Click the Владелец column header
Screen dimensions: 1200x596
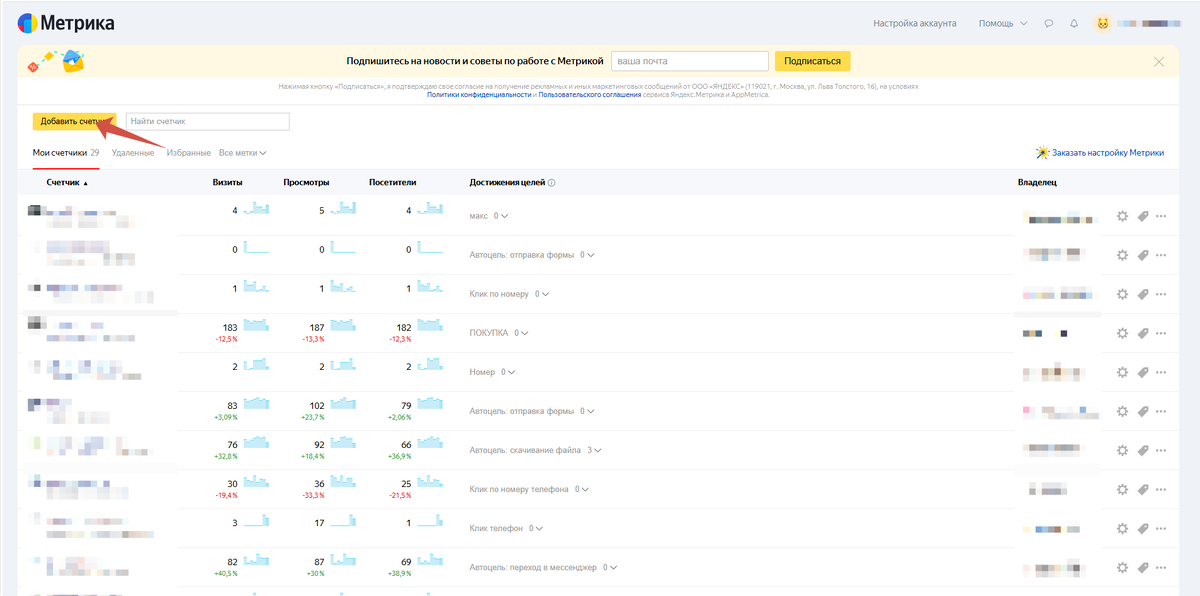point(1037,183)
